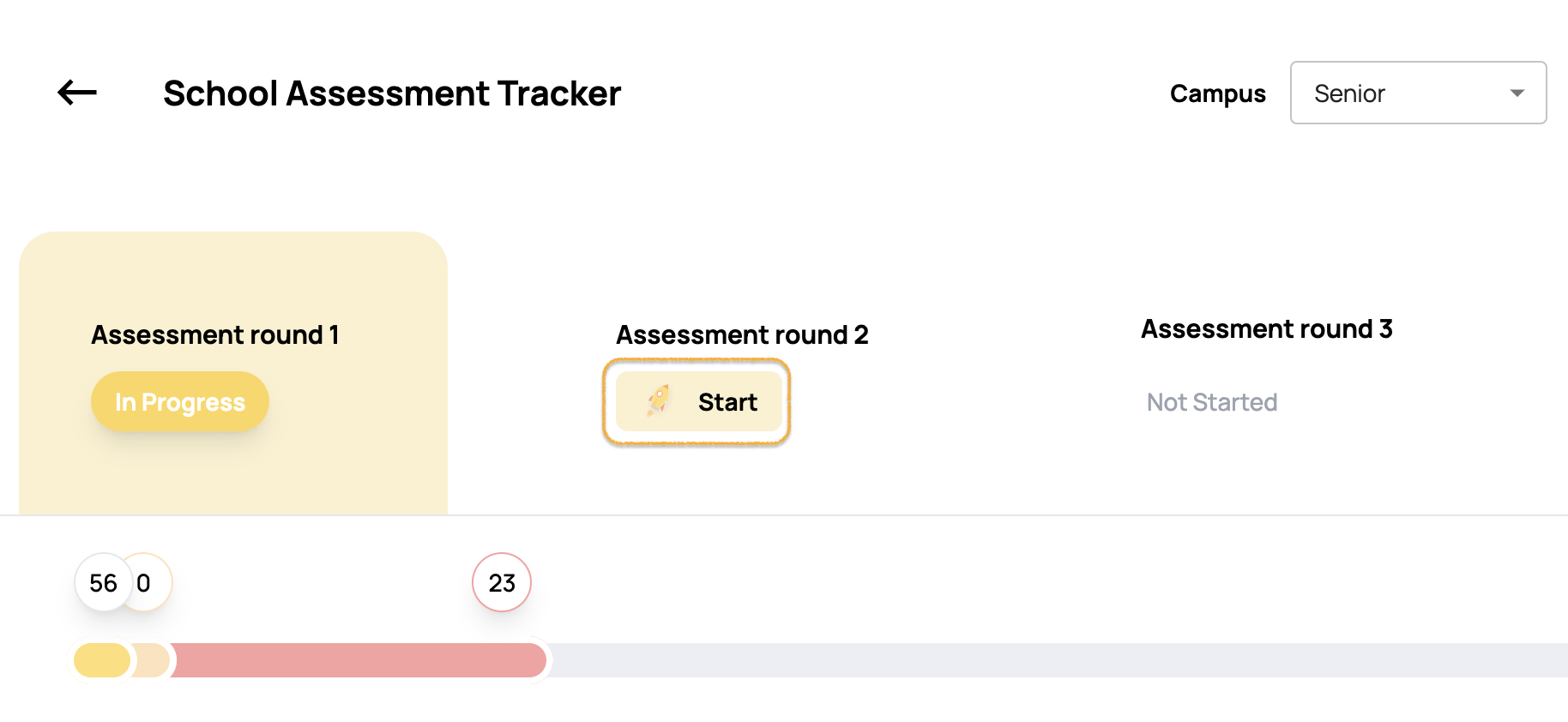
Task: Click the Campus label
Action: pos(1217,93)
